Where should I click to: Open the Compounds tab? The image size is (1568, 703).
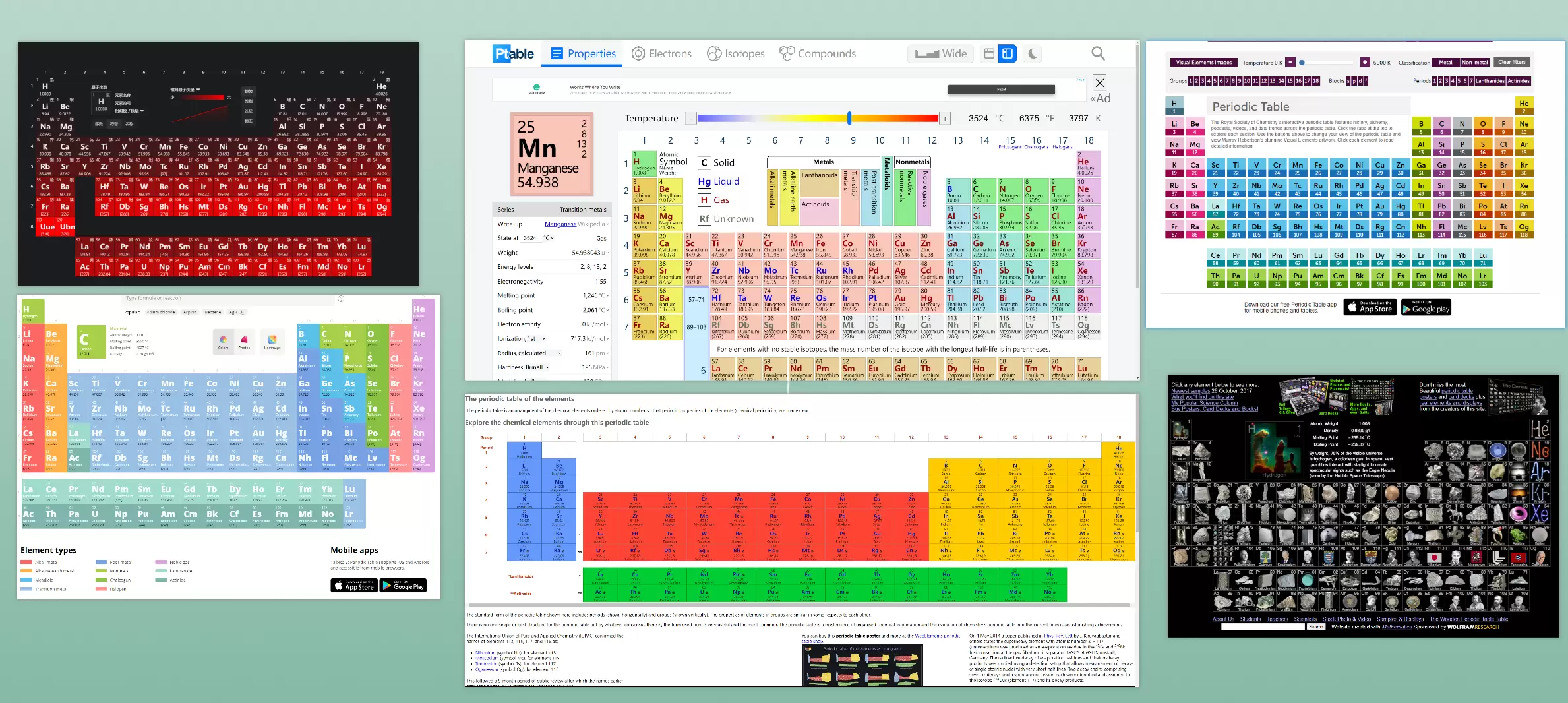pyautogui.click(x=818, y=54)
